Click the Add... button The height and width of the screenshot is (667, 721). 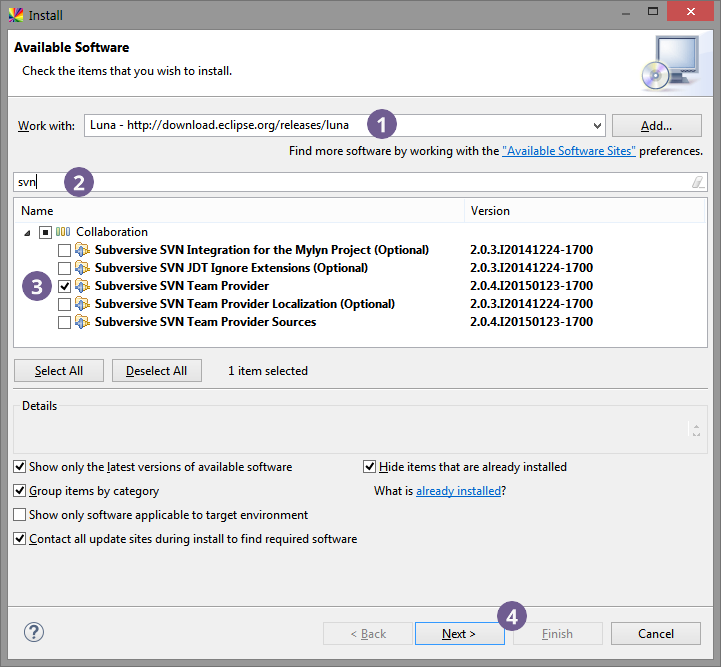point(656,126)
